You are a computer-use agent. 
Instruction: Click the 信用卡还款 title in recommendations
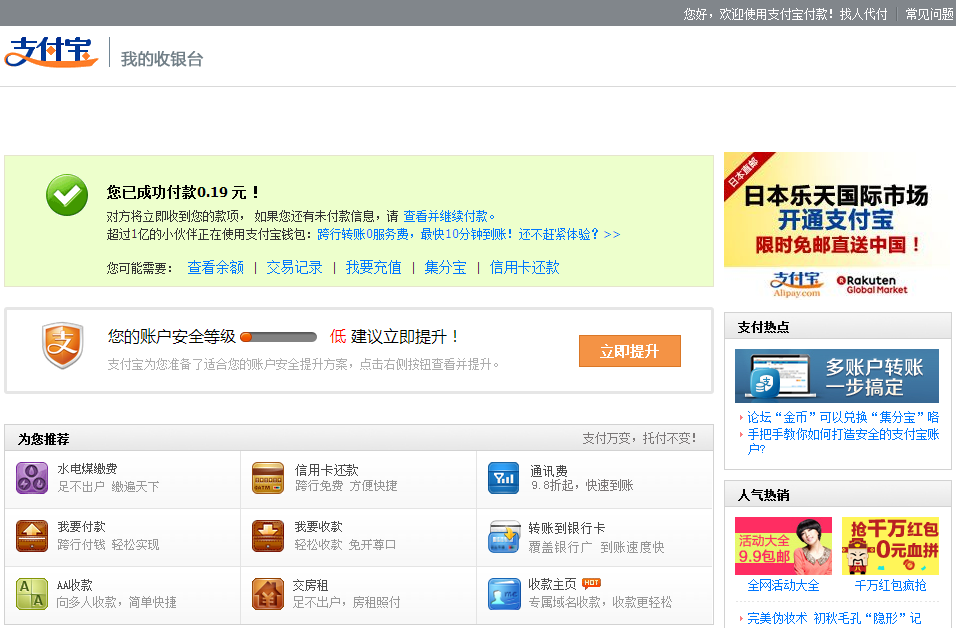[x=327, y=470]
